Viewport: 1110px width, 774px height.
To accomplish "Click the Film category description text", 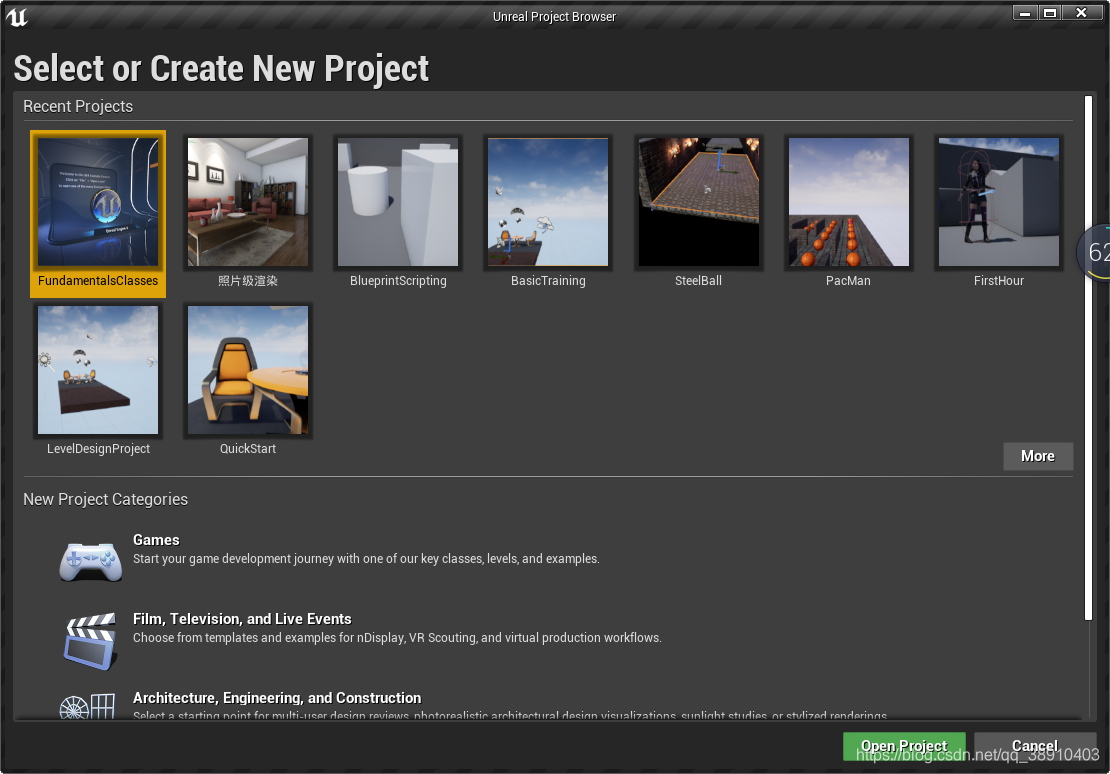I will (397, 638).
